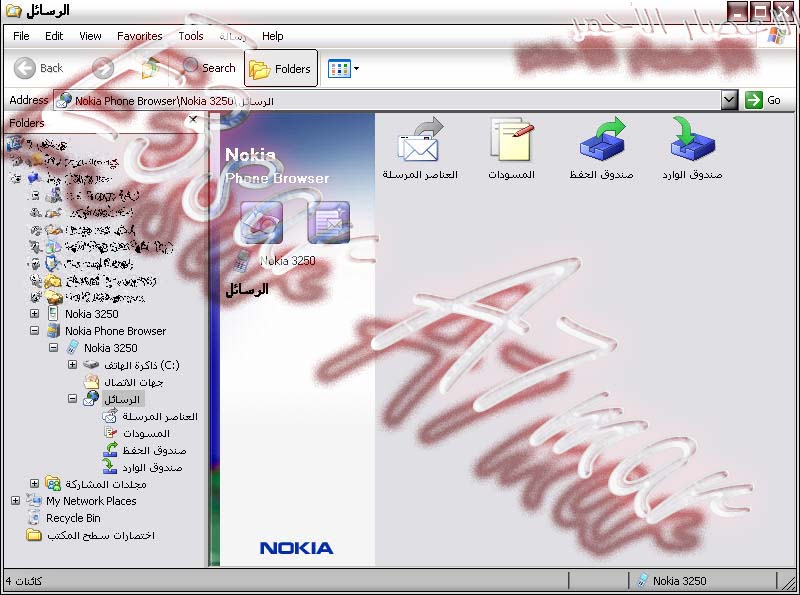This screenshot has width=800, height=595.
Task: Select صندوق الوارد in the folder tree
Action: pyautogui.click(x=152, y=467)
